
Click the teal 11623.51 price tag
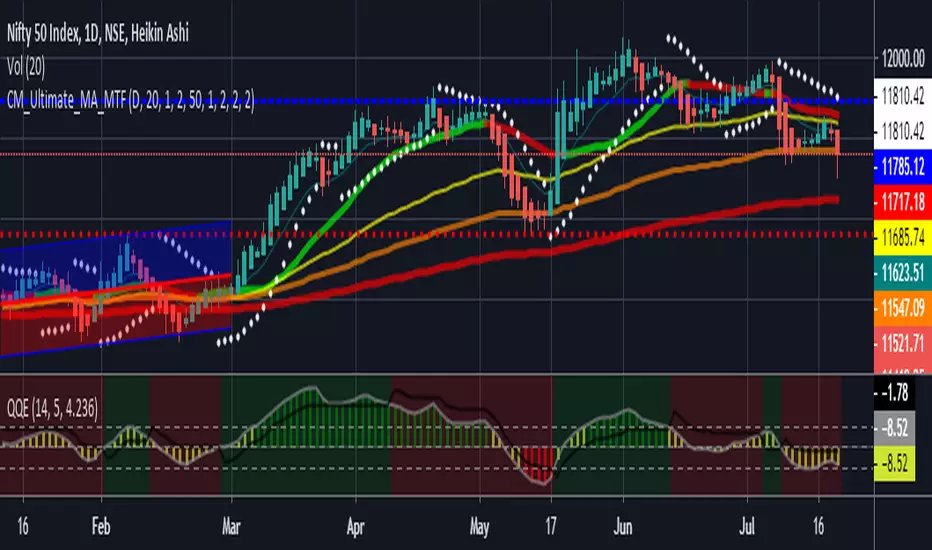(x=903, y=272)
